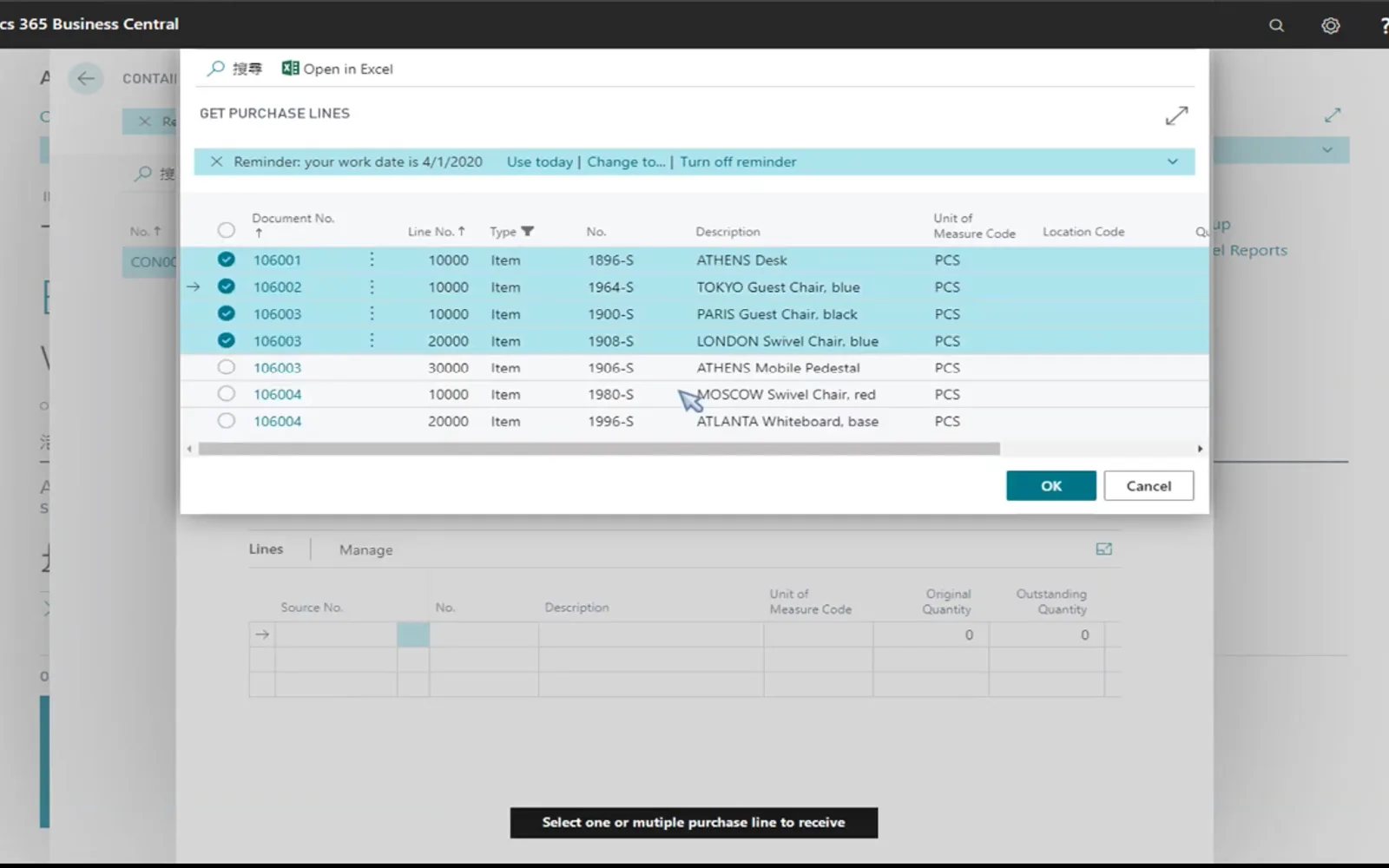This screenshot has height=868, width=1389.
Task: Click ATHENS Mobile Pedestal description
Action: (778, 367)
